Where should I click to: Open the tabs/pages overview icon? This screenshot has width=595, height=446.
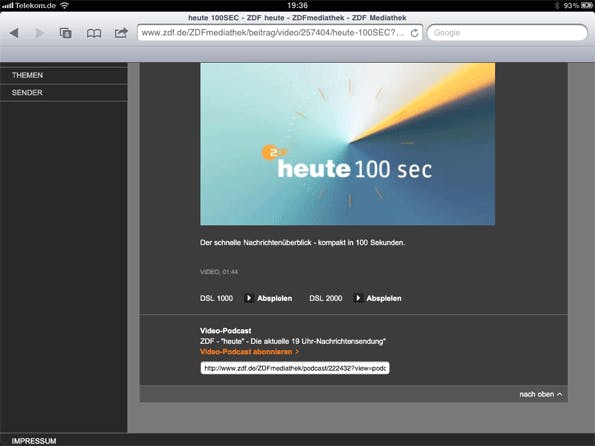point(66,33)
